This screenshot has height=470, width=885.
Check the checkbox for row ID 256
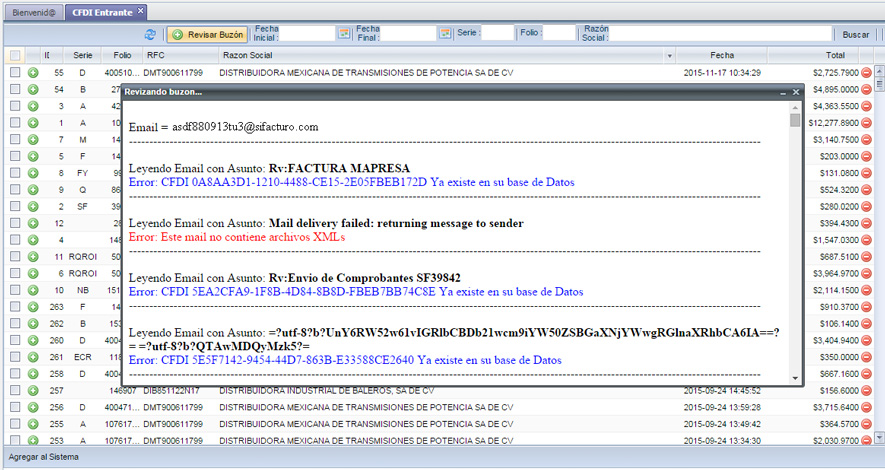coord(15,407)
